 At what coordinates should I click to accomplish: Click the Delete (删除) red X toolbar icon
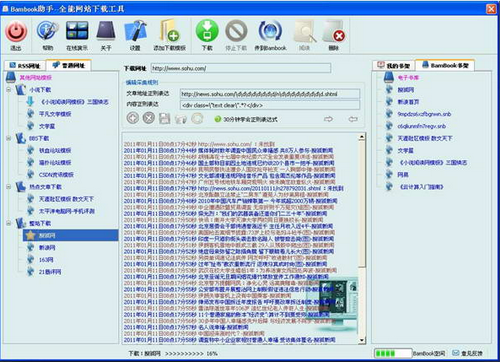(x=334, y=31)
